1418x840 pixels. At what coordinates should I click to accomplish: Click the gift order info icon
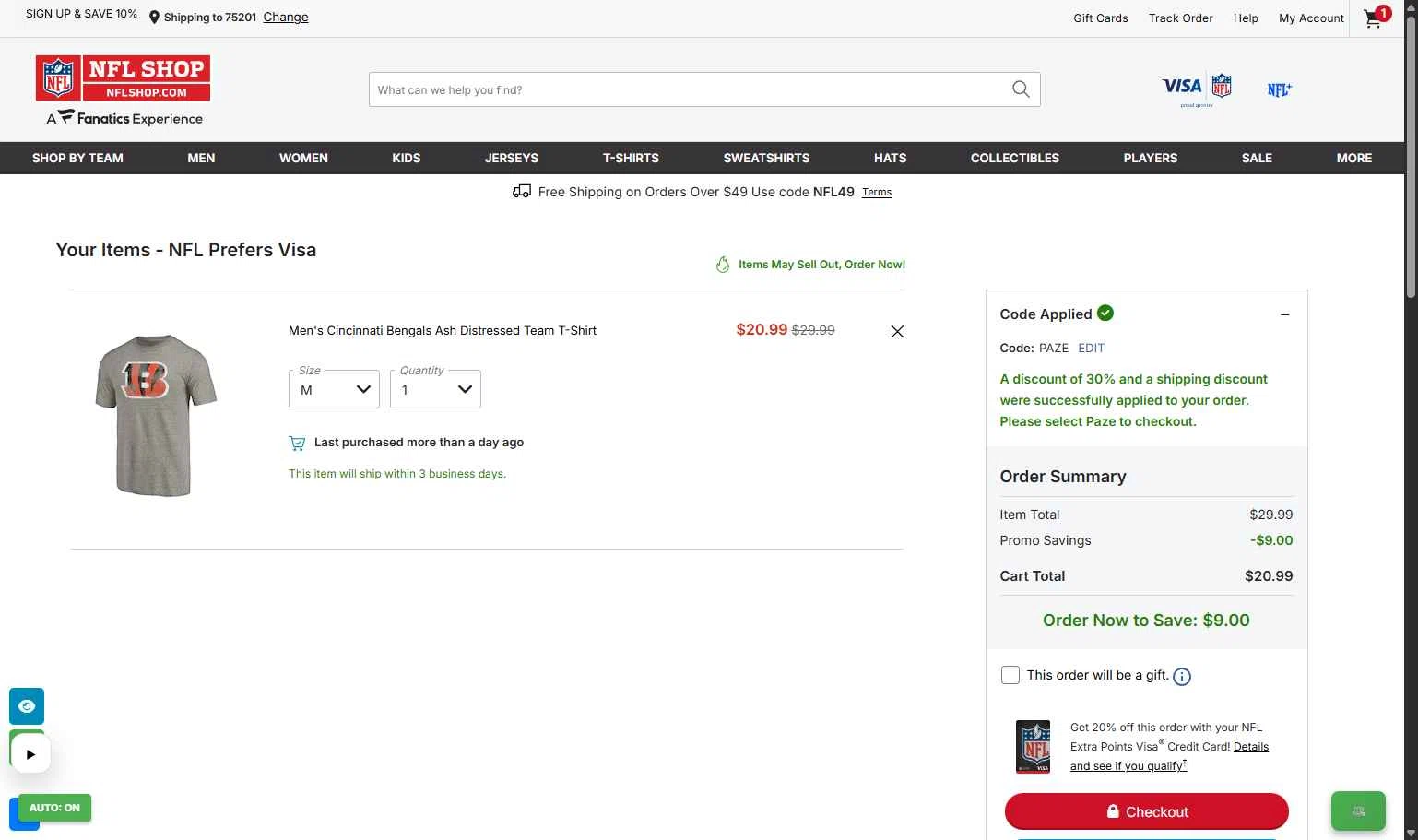[x=1182, y=677]
